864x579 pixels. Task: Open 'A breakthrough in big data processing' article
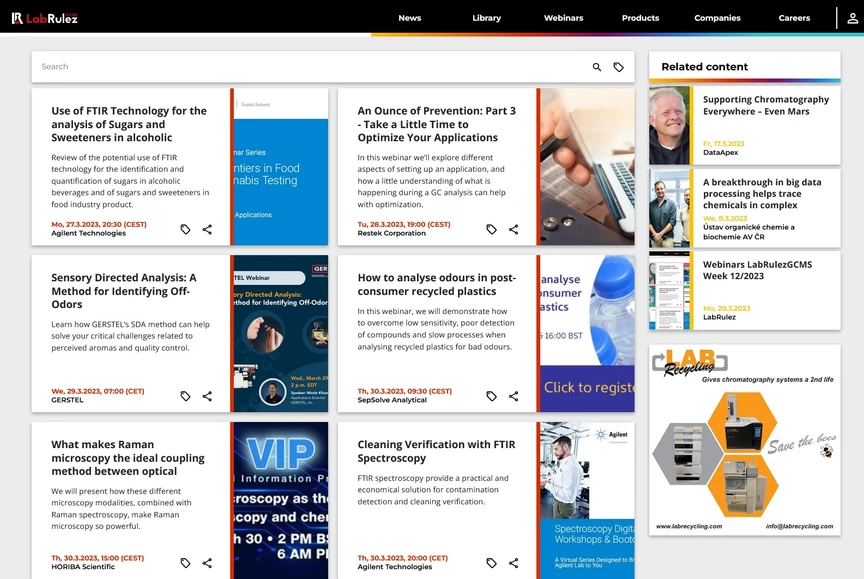pos(762,193)
